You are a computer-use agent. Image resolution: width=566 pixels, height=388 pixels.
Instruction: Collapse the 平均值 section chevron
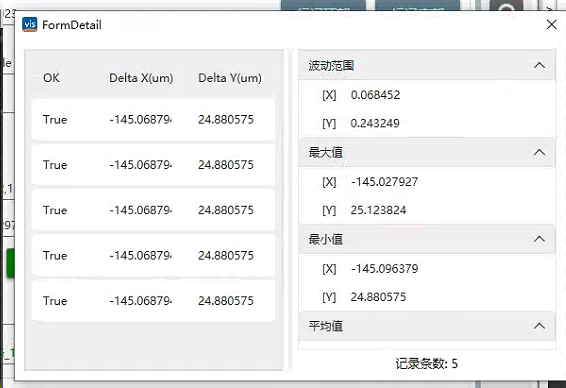[539, 326]
